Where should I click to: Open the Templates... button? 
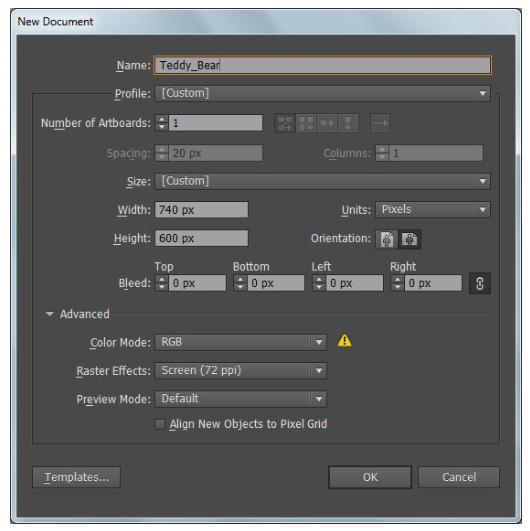(x=77, y=477)
